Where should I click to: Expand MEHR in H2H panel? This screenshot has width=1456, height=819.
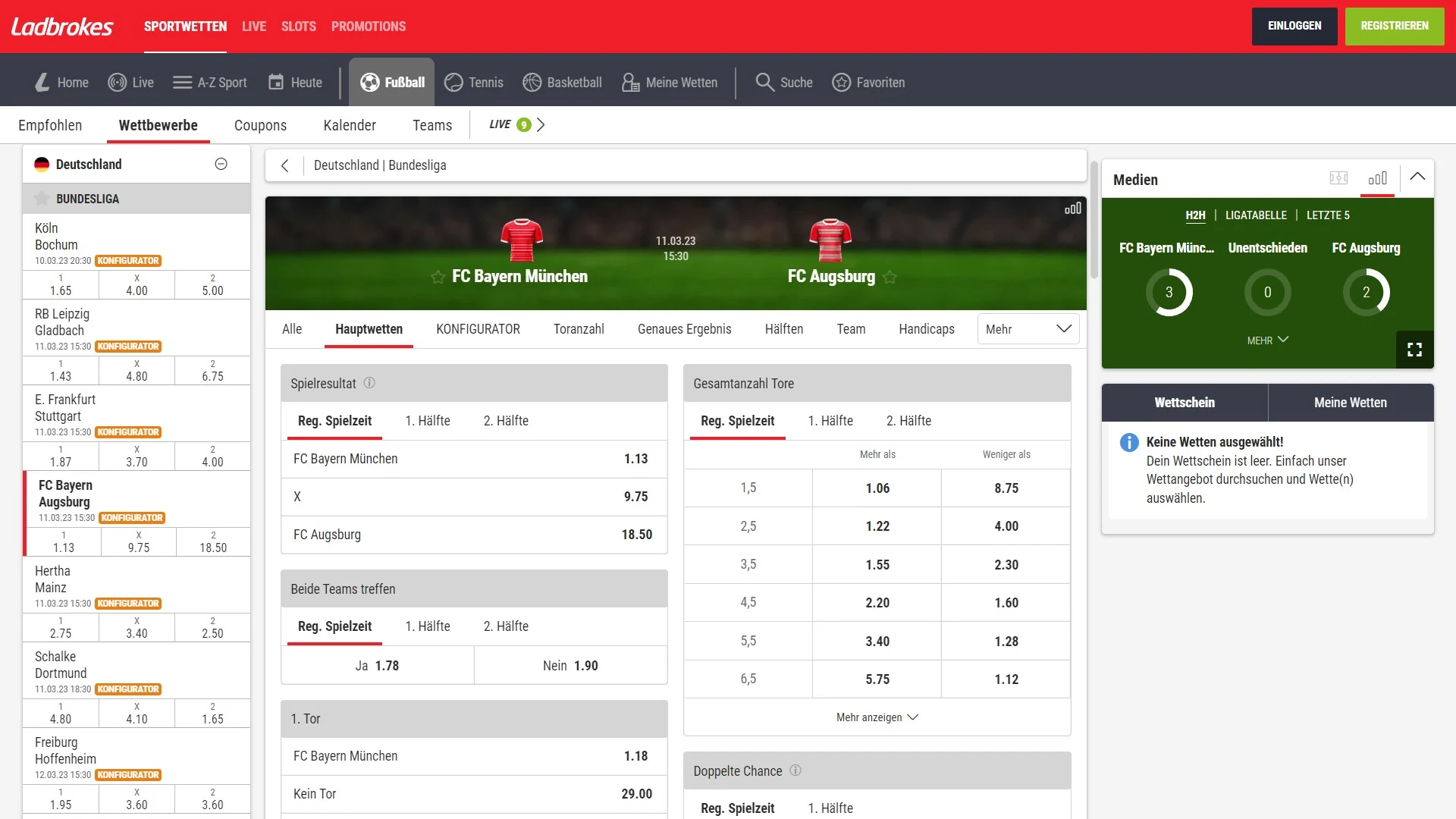coord(1267,340)
